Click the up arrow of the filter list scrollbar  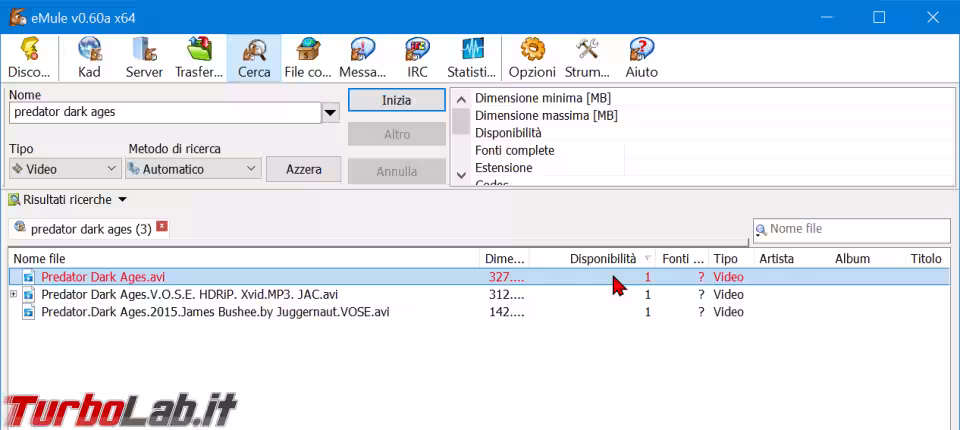pos(462,99)
